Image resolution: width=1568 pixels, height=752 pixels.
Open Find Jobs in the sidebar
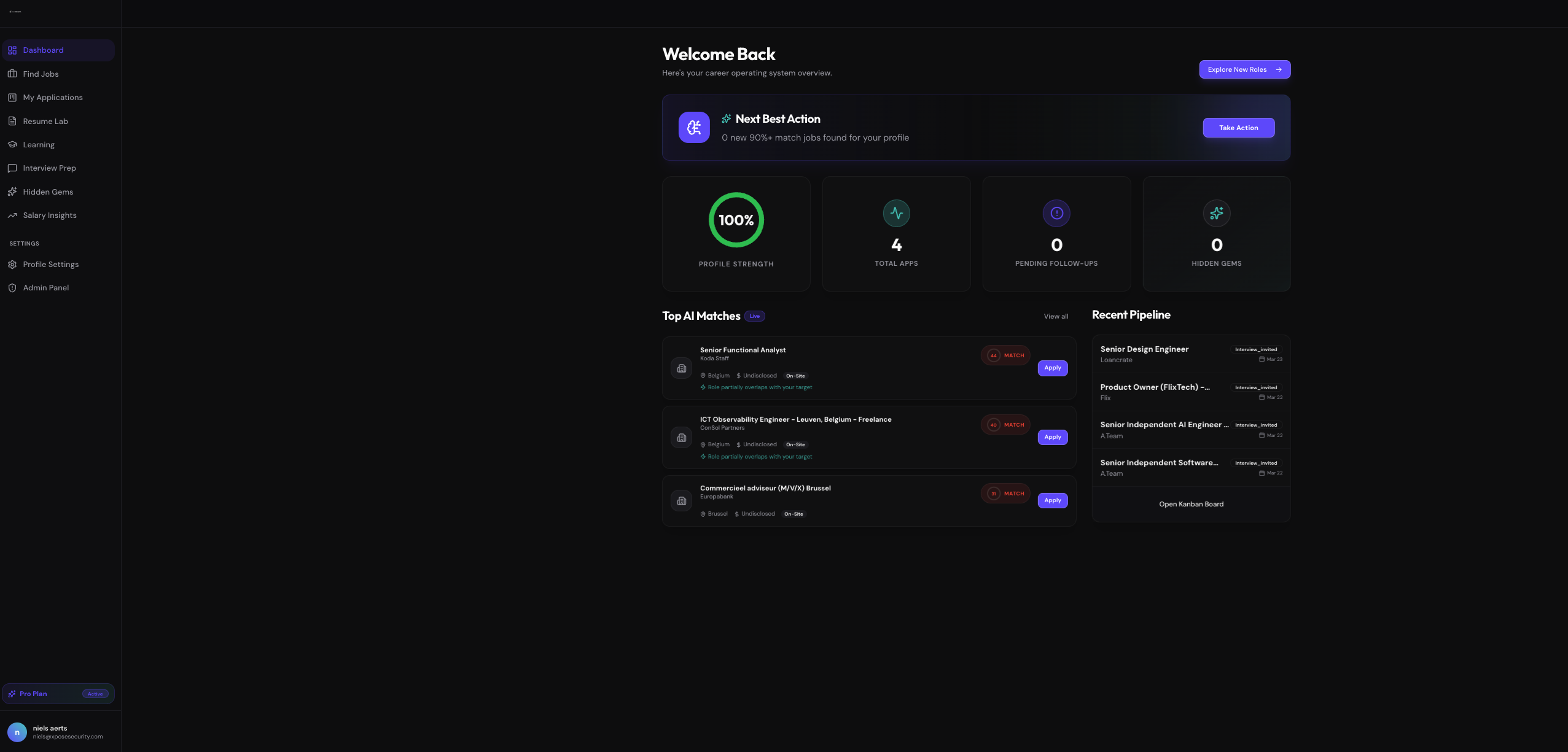(41, 74)
